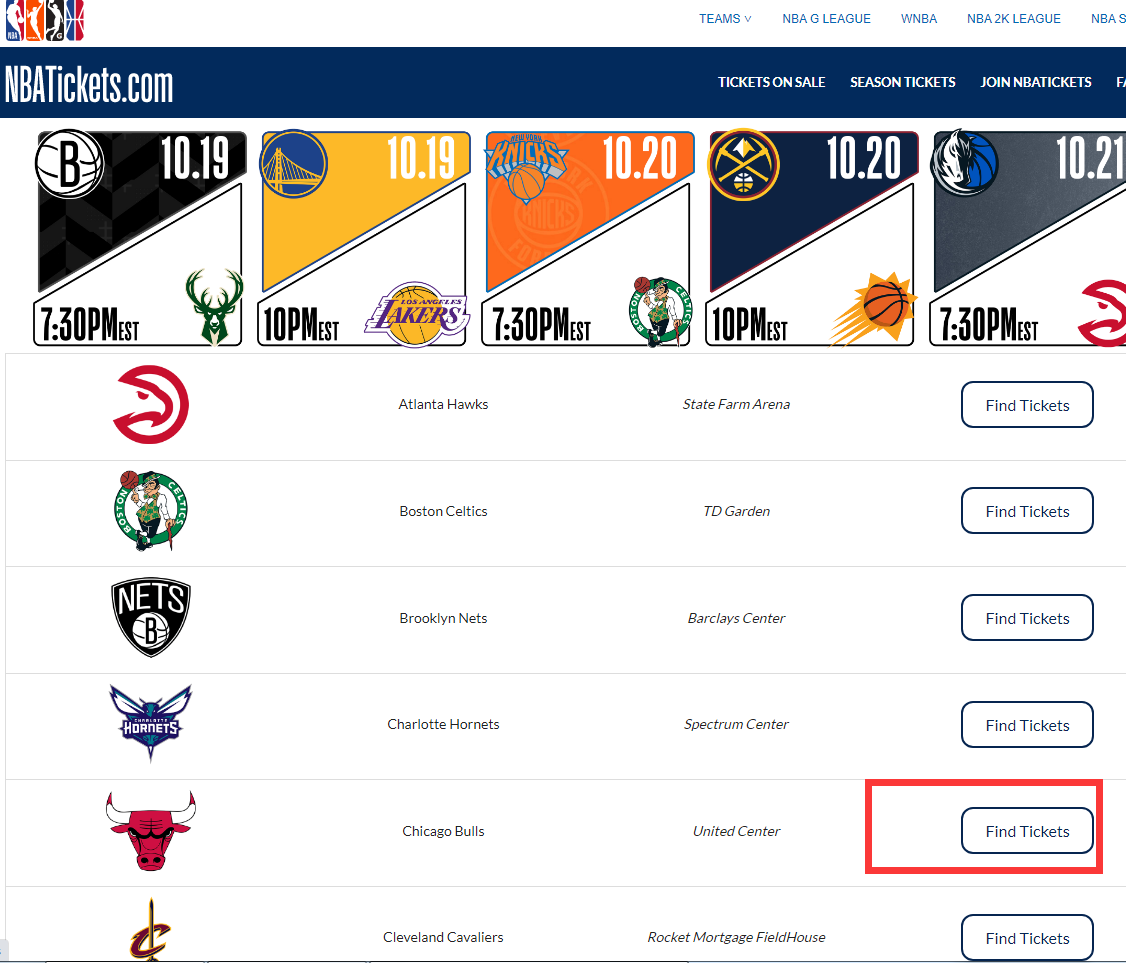The width and height of the screenshot is (1126, 963).
Task: Click the NBA G League logo in header
Action: point(55,20)
